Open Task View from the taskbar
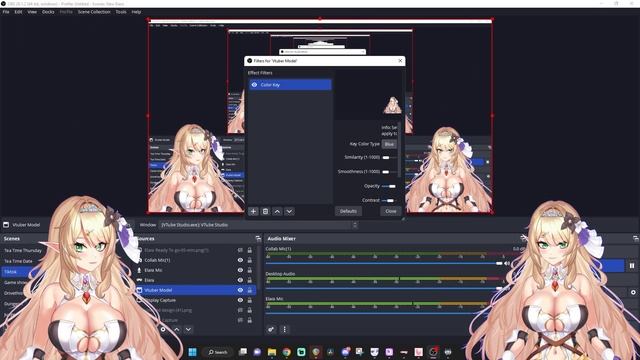The width and height of the screenshot is (640, 360). click(243, 352)
